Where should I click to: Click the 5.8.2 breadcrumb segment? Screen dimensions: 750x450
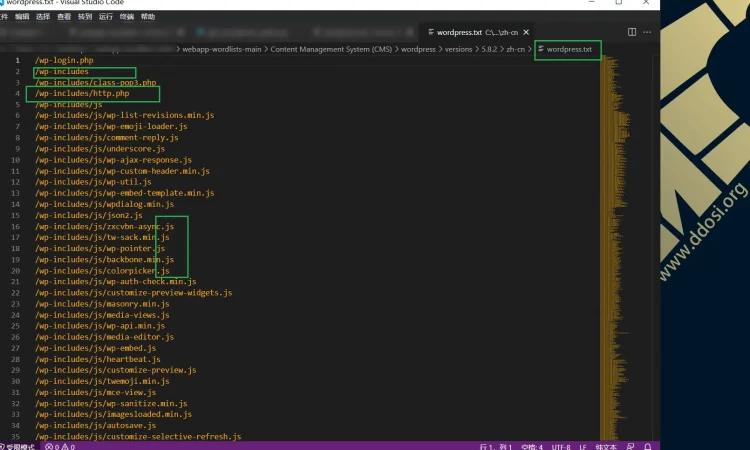click(489, 49)
